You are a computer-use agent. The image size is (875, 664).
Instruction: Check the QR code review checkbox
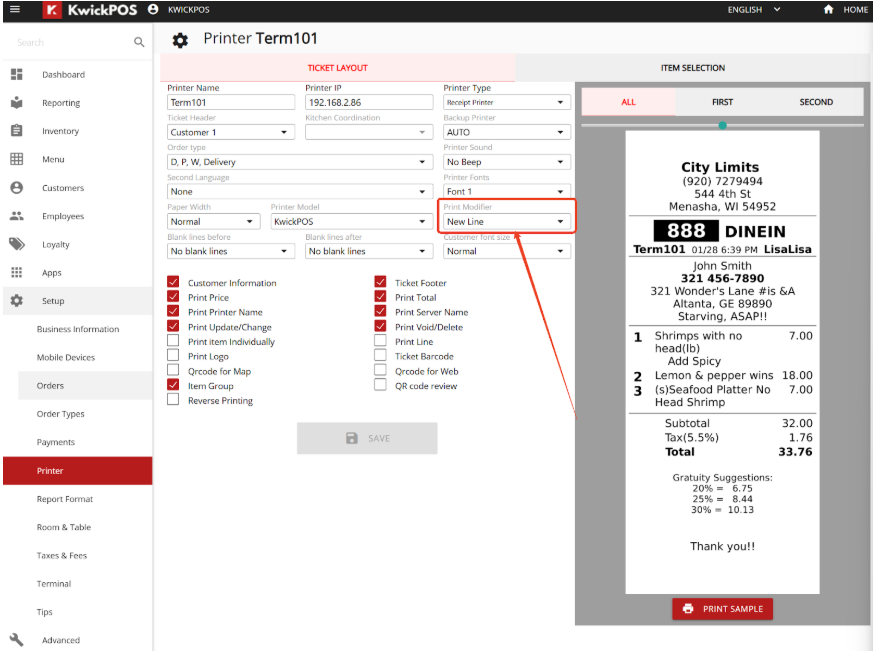[x=380, y=385]
